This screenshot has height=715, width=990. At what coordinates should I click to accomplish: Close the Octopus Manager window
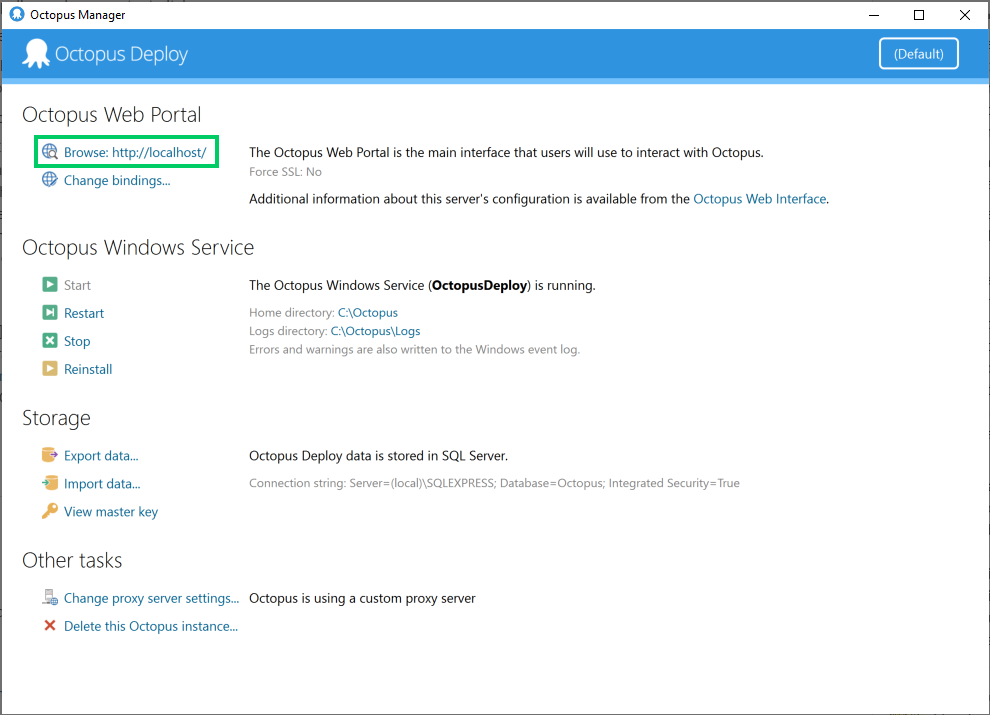[965, 15]
